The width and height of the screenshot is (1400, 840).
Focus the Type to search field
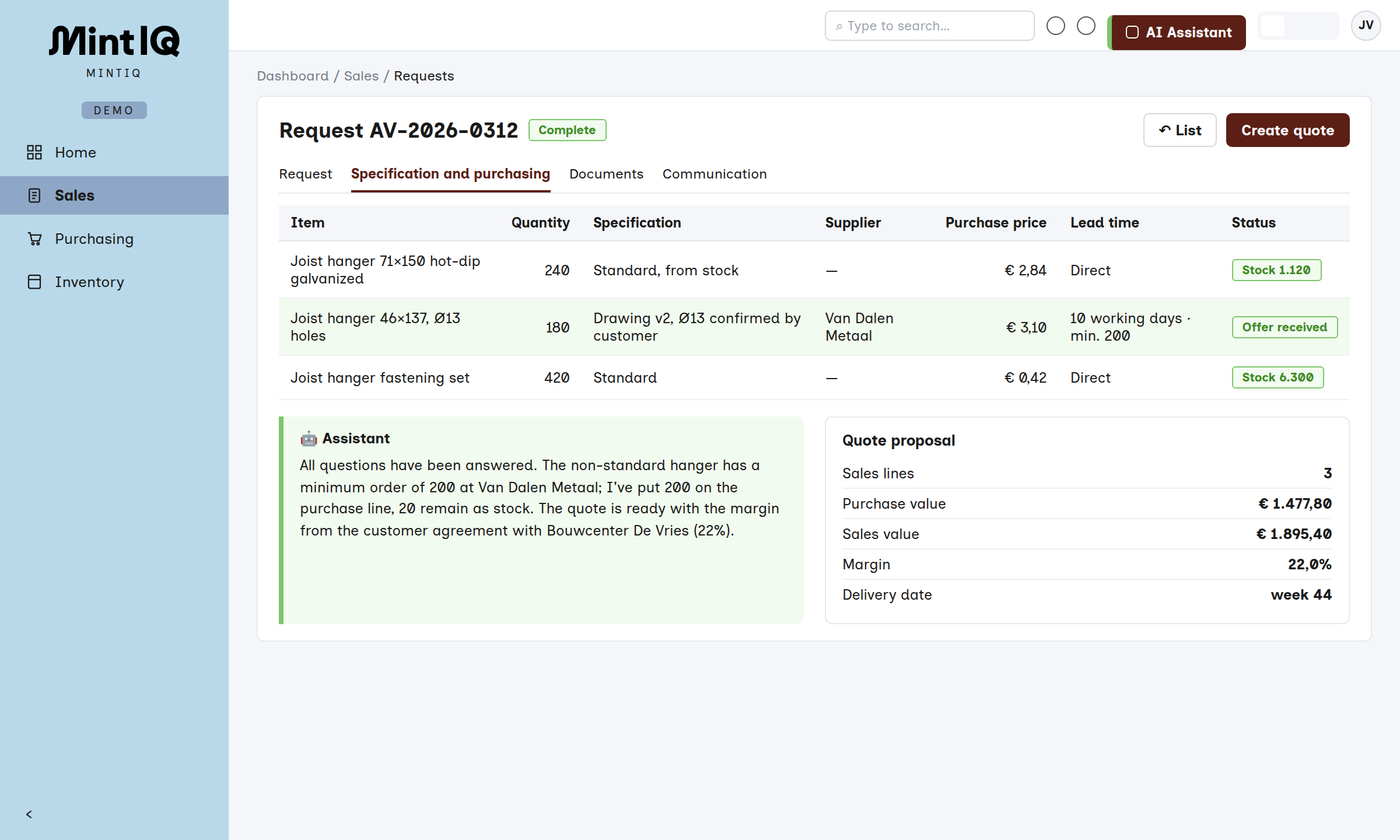tap(929, 26)
